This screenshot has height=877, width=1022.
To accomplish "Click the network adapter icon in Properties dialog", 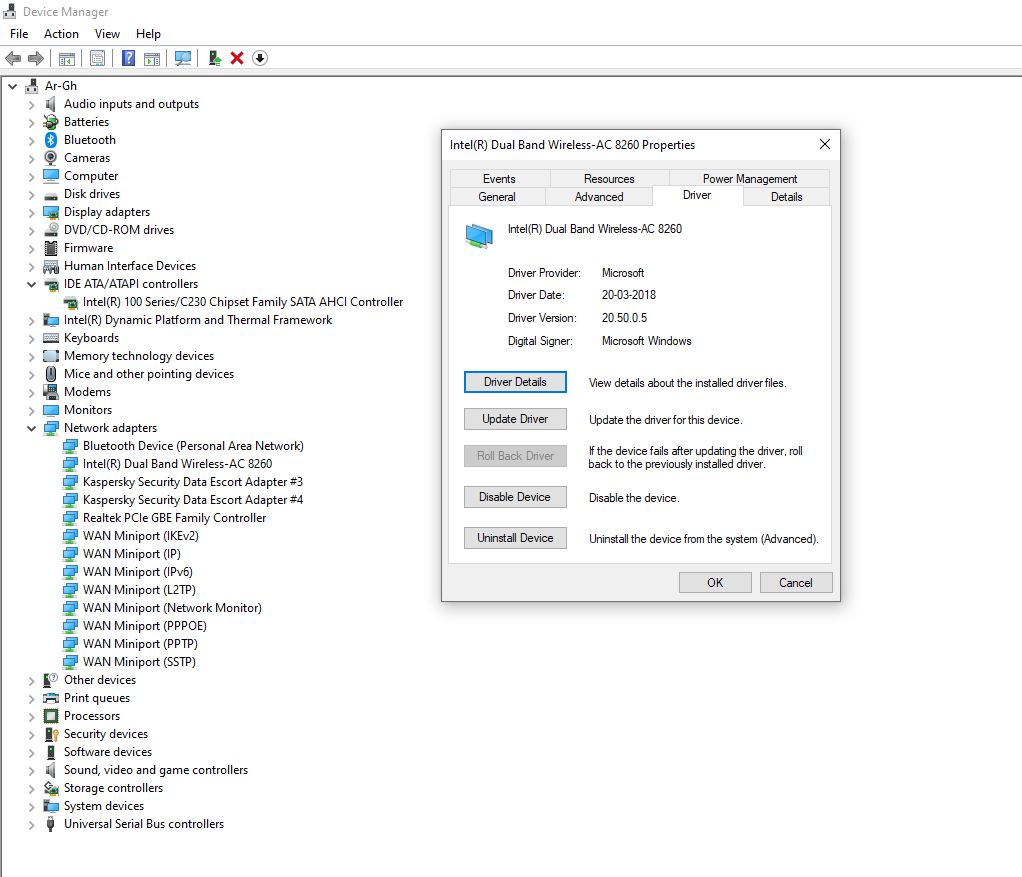I will [x=479, y=235].
